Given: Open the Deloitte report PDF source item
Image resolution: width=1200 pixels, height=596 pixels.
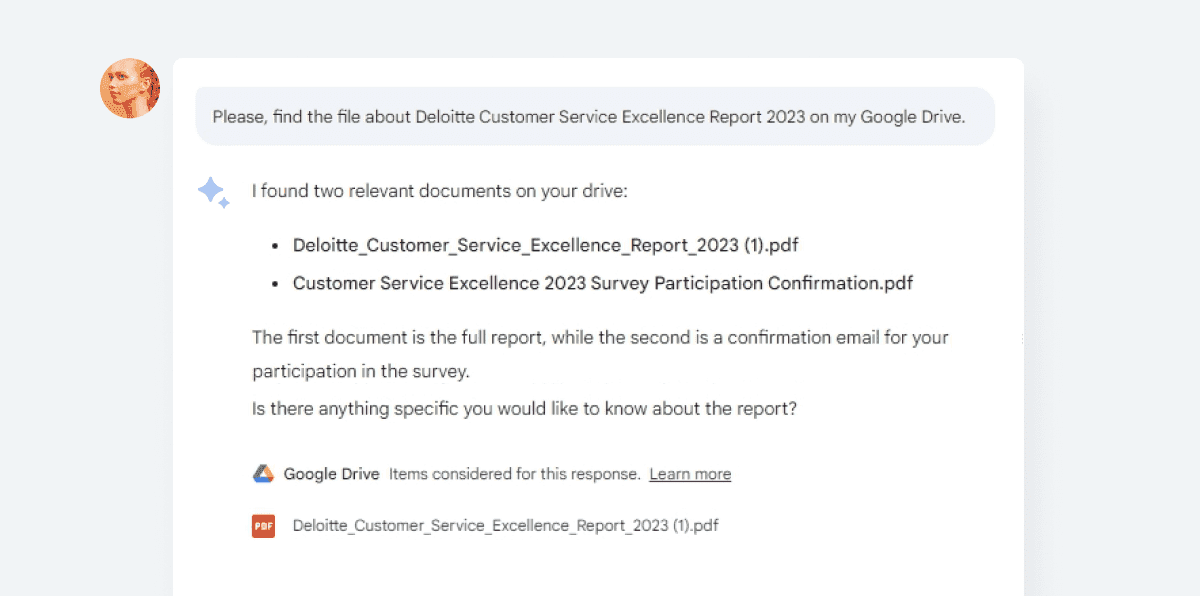Looking at the screenshot, I should [x=505, y=525].
